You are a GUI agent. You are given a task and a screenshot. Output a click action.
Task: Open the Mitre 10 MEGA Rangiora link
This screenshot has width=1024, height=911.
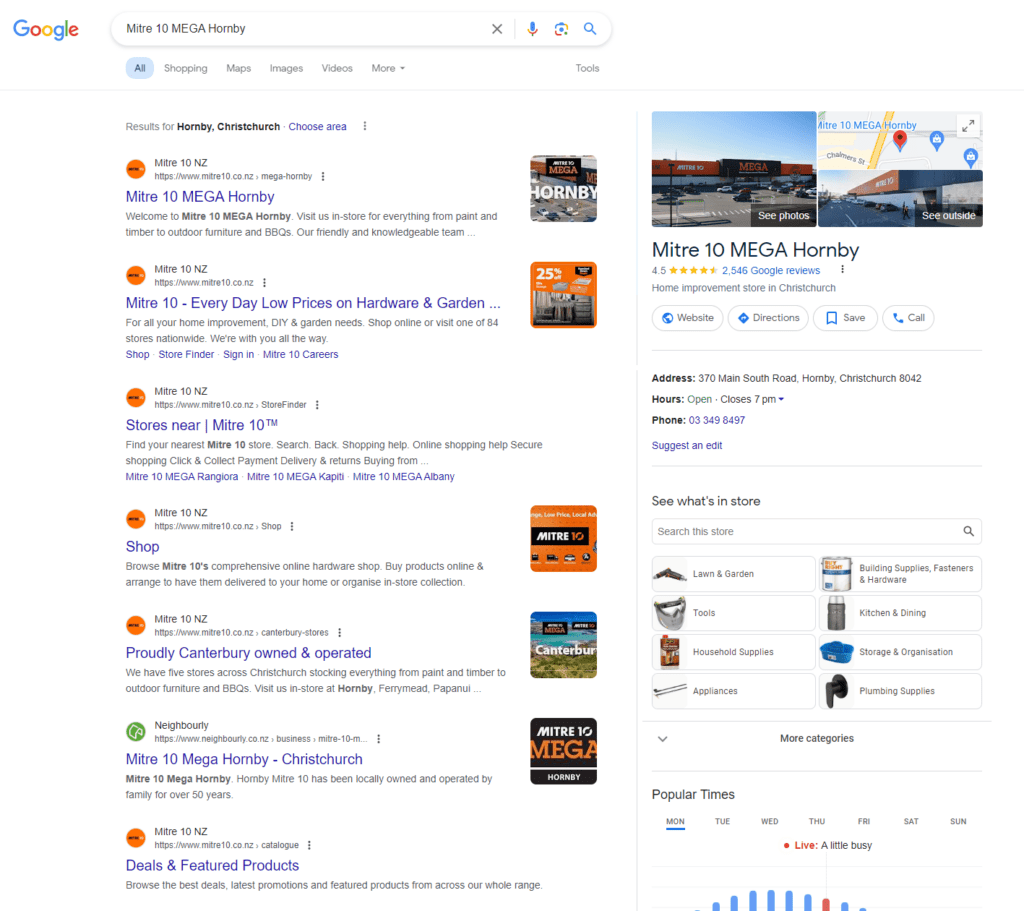coord(182,477)
